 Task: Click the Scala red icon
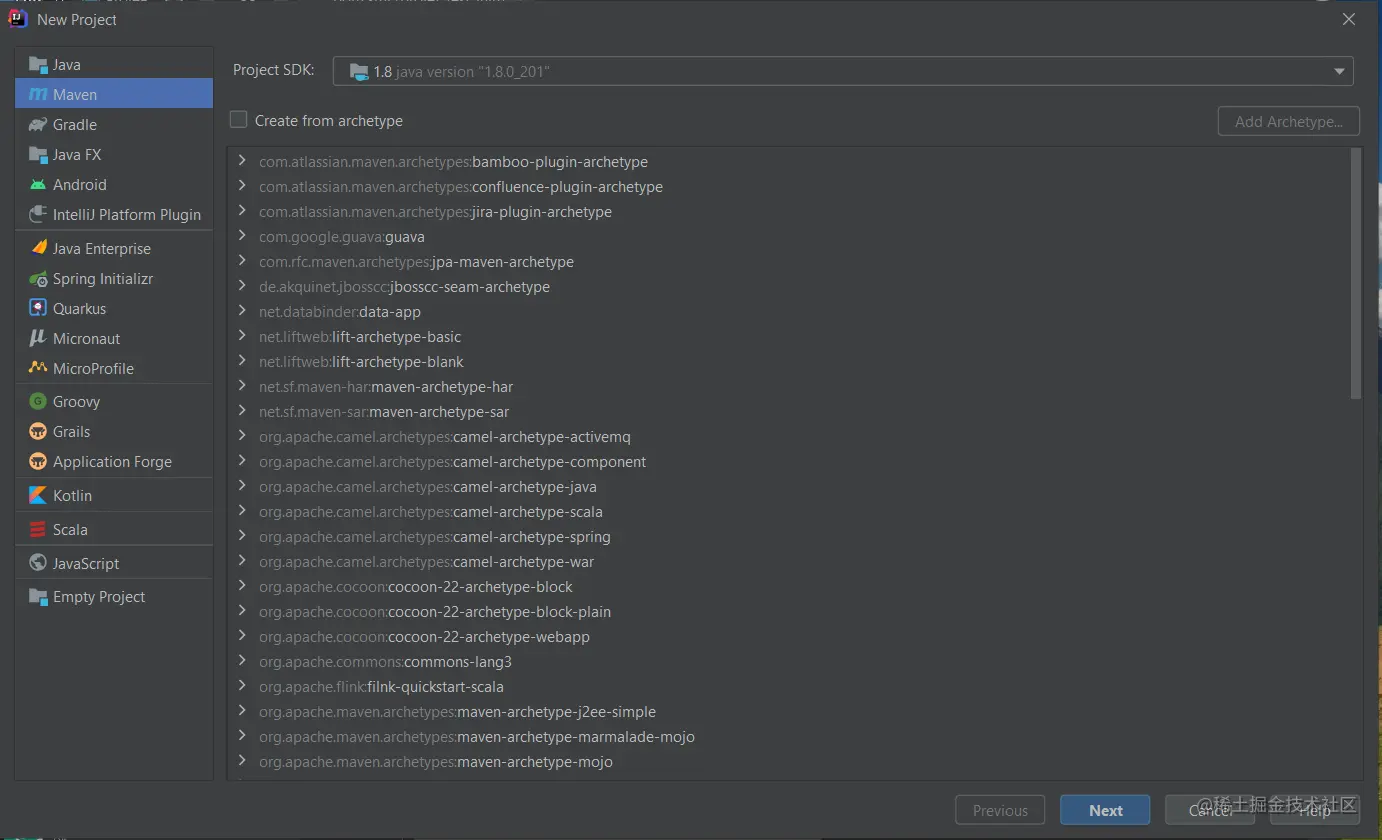pos(38,529)
